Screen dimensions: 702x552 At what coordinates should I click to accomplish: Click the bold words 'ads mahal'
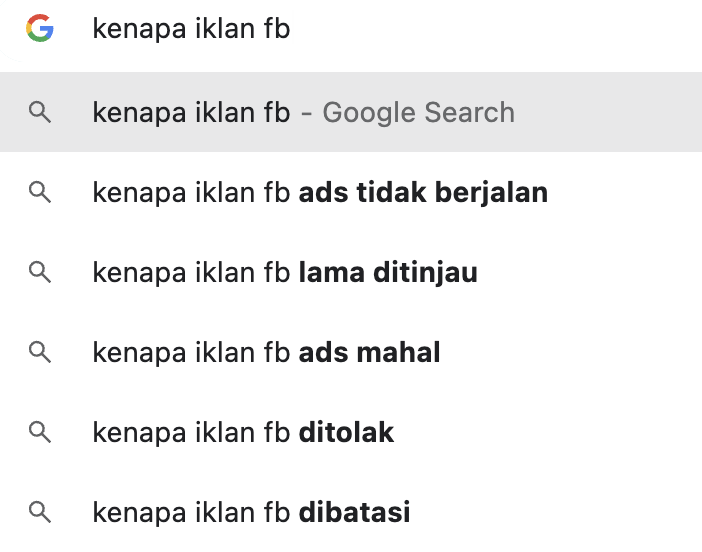pos(369,352)
